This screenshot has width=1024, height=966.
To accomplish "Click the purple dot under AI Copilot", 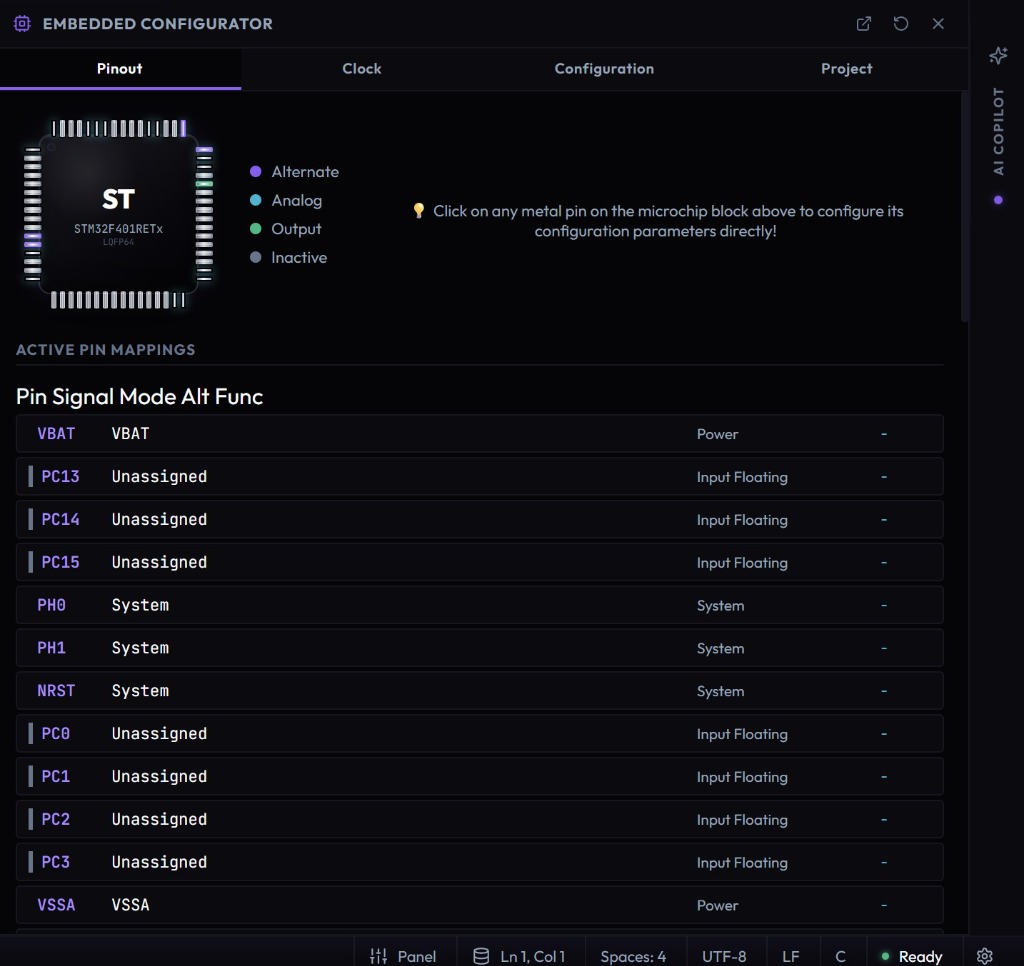I will click(x=998, y=200).
